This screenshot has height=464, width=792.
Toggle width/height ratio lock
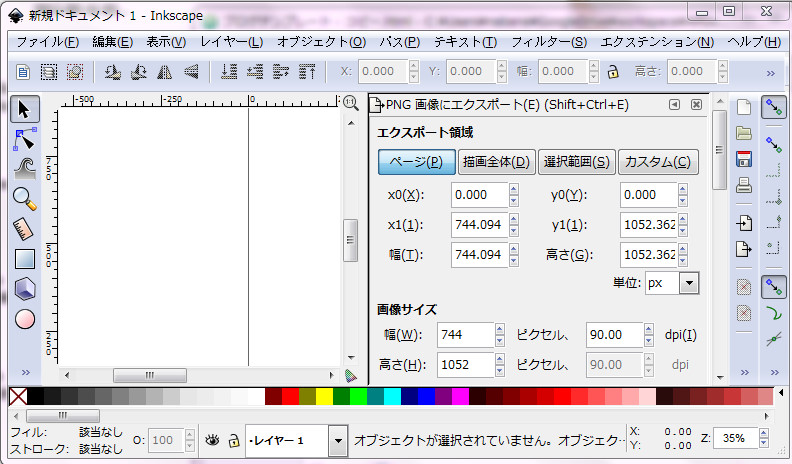(x=613, y=72)
